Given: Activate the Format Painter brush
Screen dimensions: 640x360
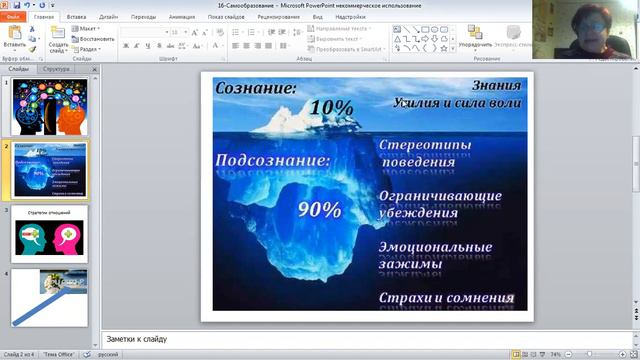Looking at the screenshot, I should tap(32, 49).
